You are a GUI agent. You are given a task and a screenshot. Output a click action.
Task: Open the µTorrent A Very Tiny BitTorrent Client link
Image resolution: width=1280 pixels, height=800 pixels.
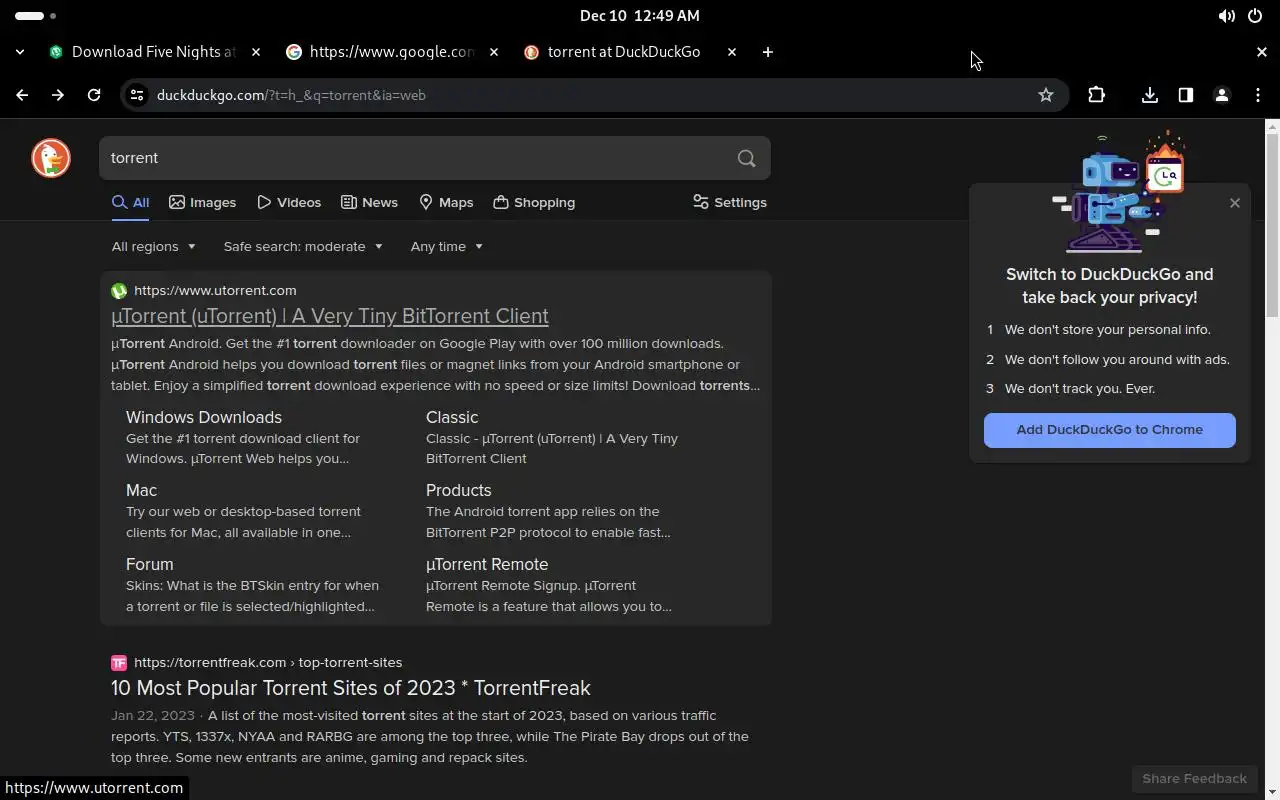tap(330, 316)
